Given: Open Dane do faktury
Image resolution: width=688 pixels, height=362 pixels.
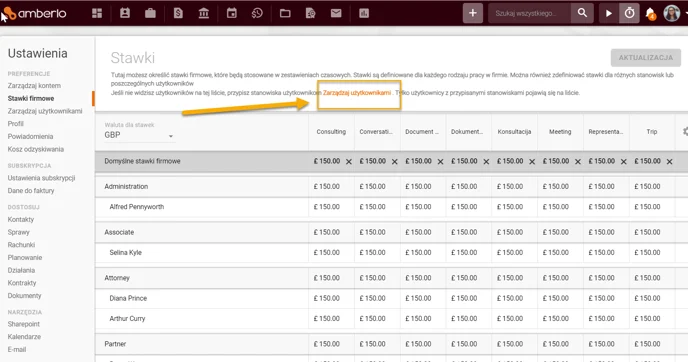Looking at the screenshot, I should [x=31, y=190].
